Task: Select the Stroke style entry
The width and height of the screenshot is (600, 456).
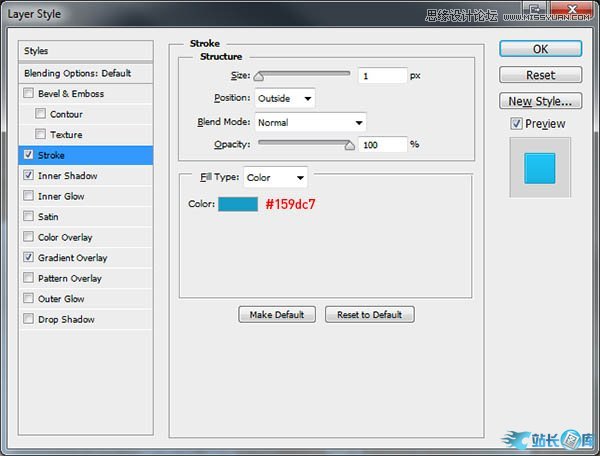Action: [x=90, y=156]
